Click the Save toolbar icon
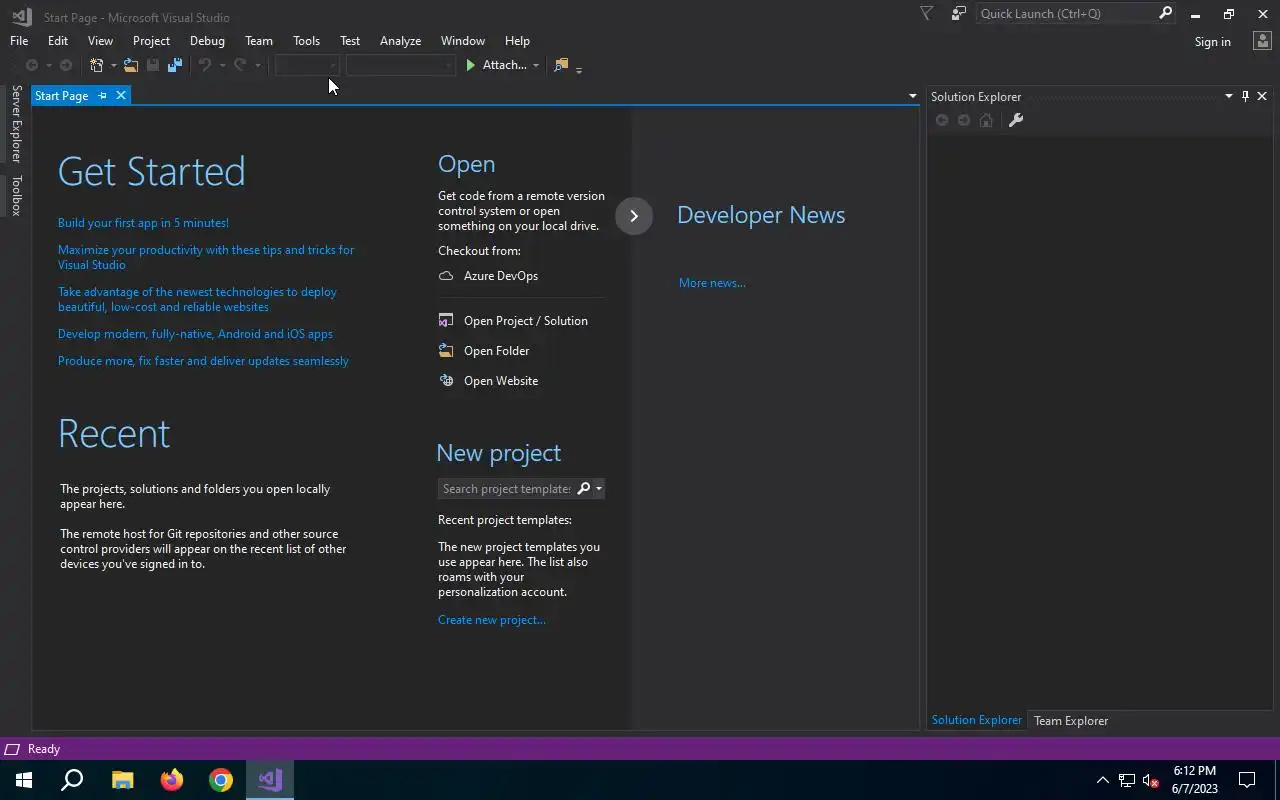Viewport: 1280px width, 800px height. pyautogui.click(x=153, y=65)
